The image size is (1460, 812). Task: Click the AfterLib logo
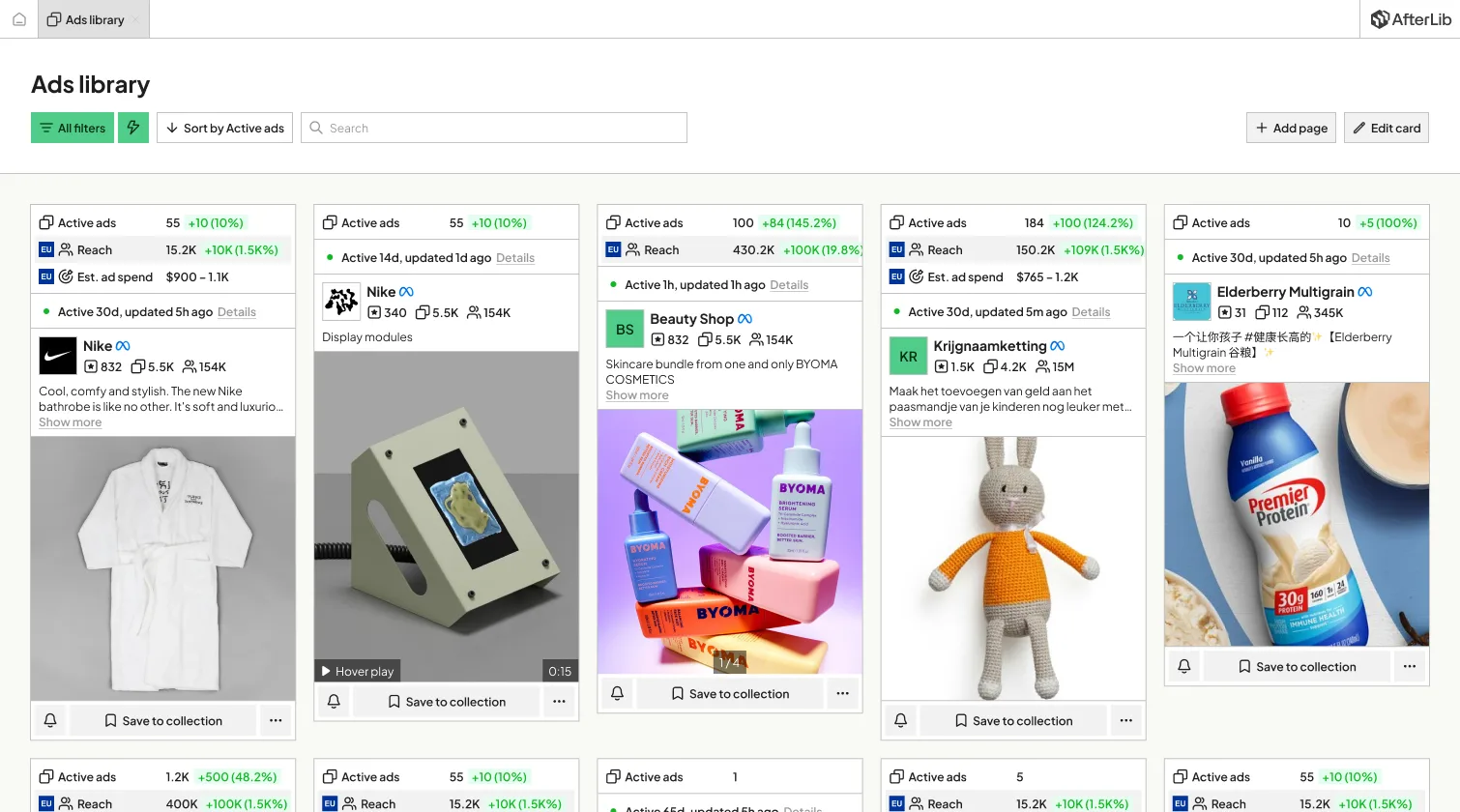1411,19
